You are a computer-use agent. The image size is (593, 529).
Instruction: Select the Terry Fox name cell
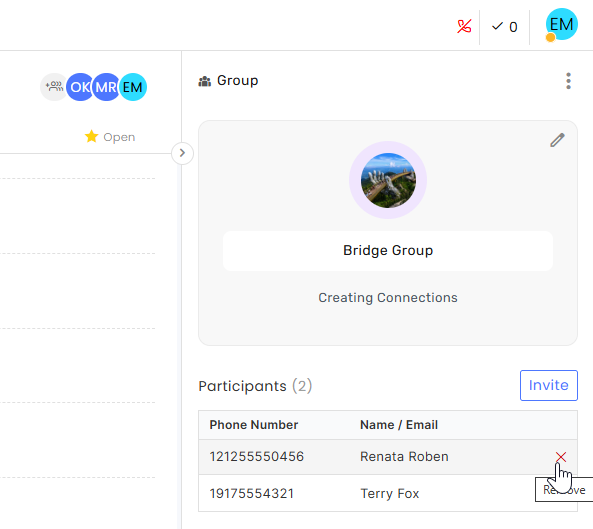coord(390,493)
